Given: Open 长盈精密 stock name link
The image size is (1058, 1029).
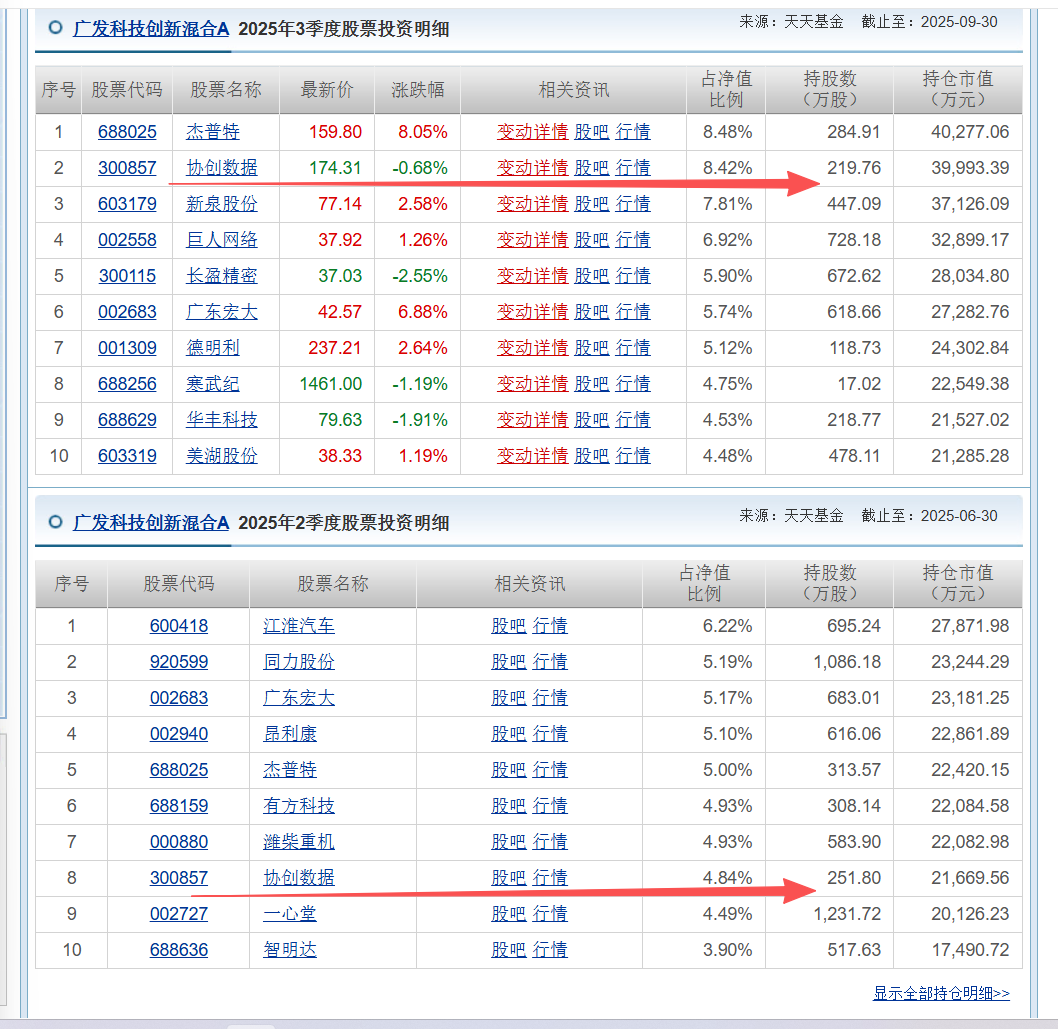Looking at the screenshot, I should pyautogui.click(x=221, y=276).
